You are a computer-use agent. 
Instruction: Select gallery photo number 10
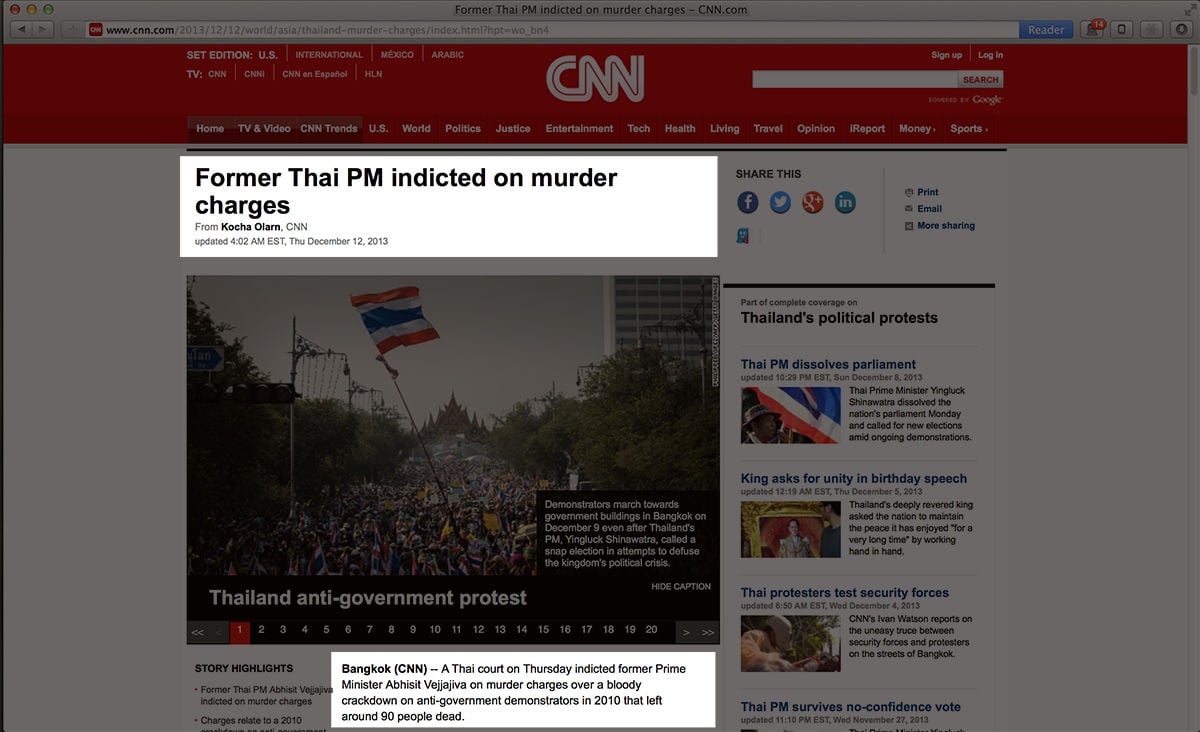[435, 631]
